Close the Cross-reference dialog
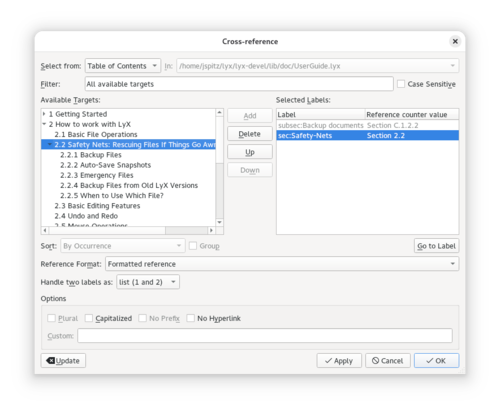This screenshot has width=500, height=412. [455, 41]
